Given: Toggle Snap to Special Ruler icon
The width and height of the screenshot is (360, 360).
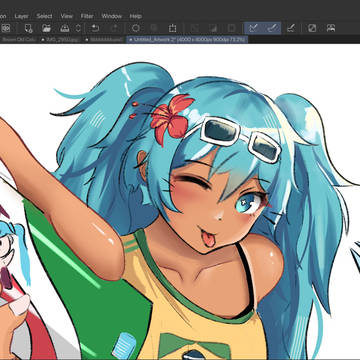Looking at the screenshot, I should [x=272, y=28].
